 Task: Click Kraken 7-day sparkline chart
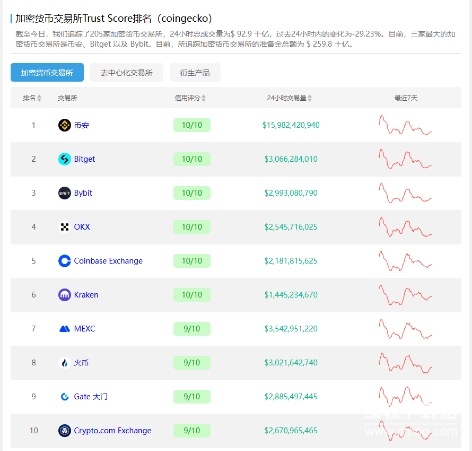tap(405, 295)
